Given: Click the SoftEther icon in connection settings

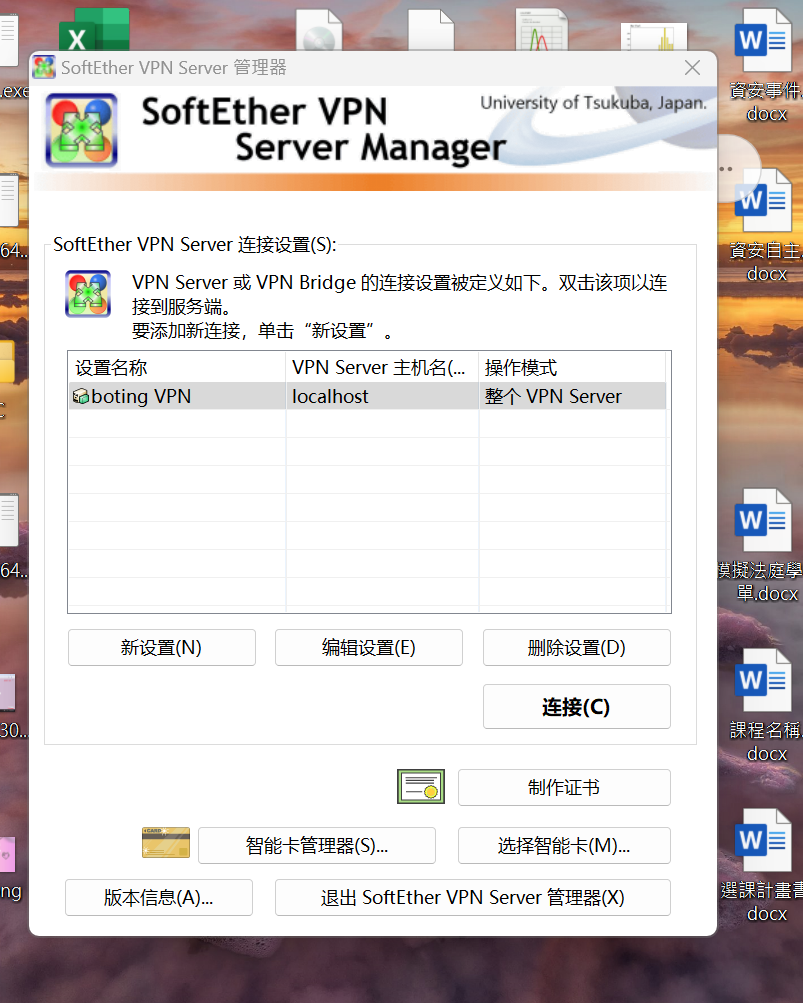Looking at the screenshot, I should (88, 294).
